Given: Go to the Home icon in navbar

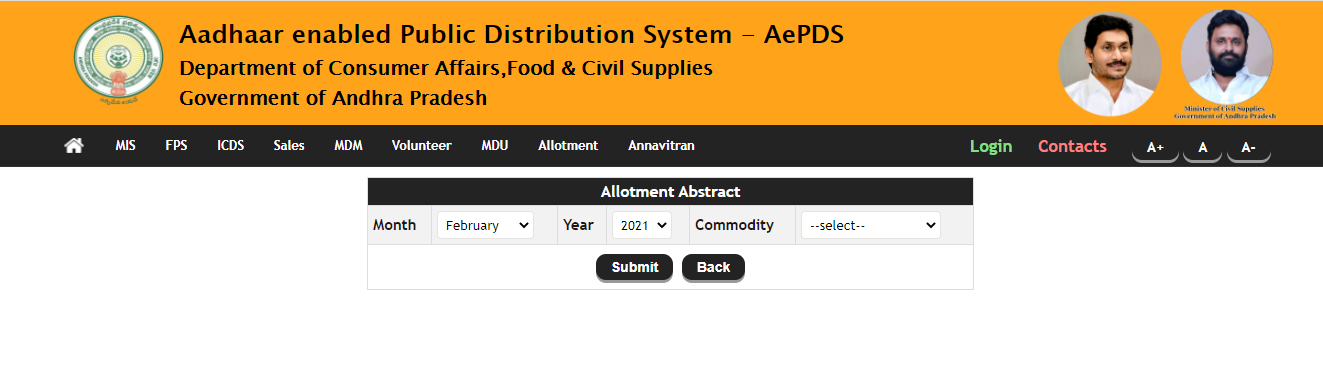Looking at the screenshot, I should (74, 146).
